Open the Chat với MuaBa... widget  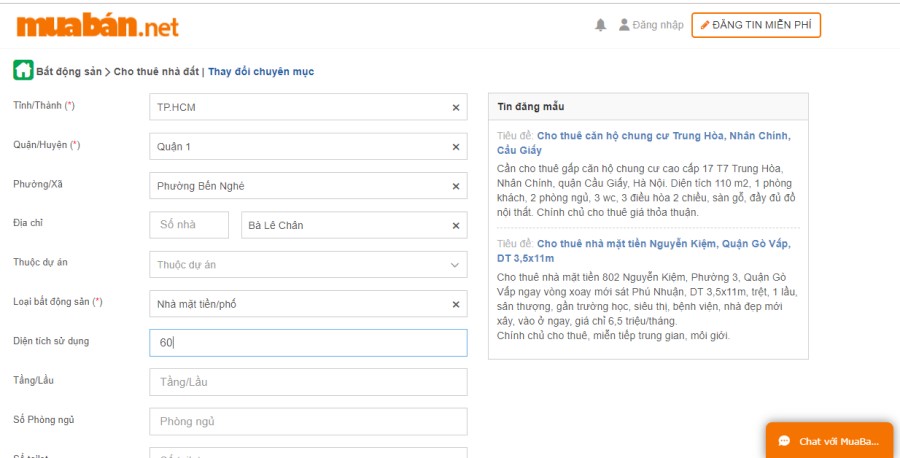tap(829, 441)
